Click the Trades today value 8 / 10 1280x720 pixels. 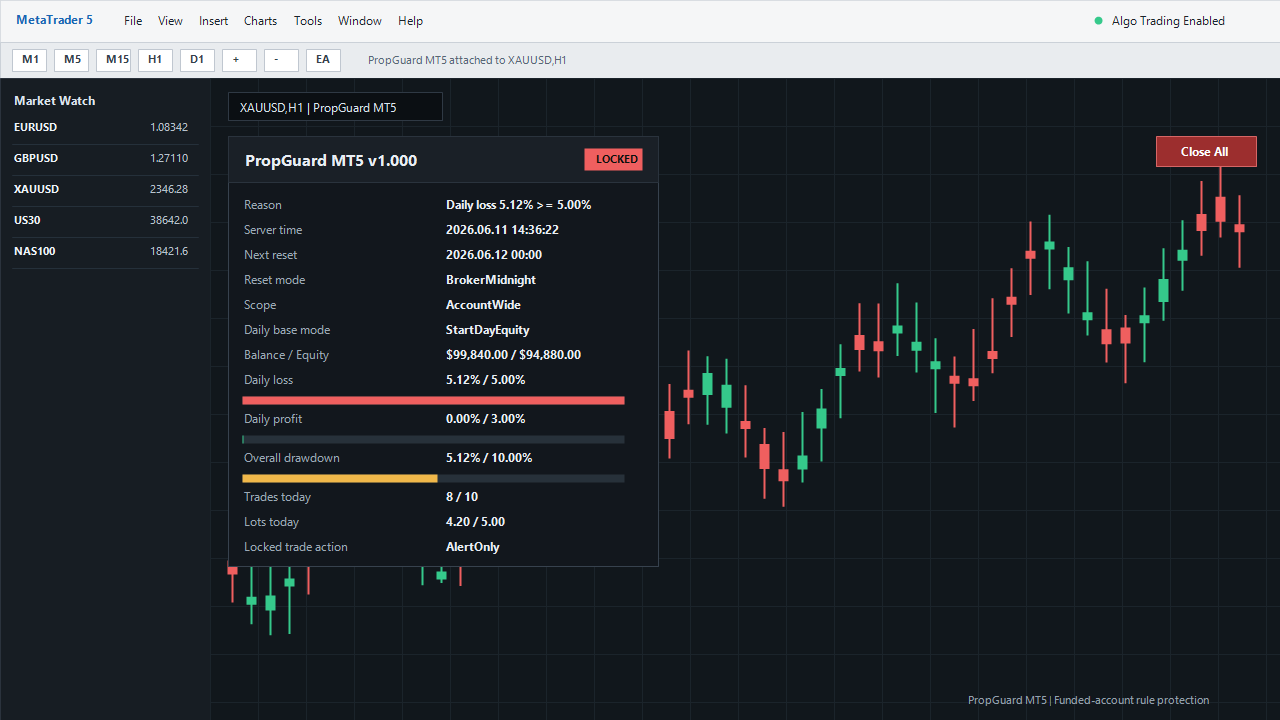click(x=462, y=497)
